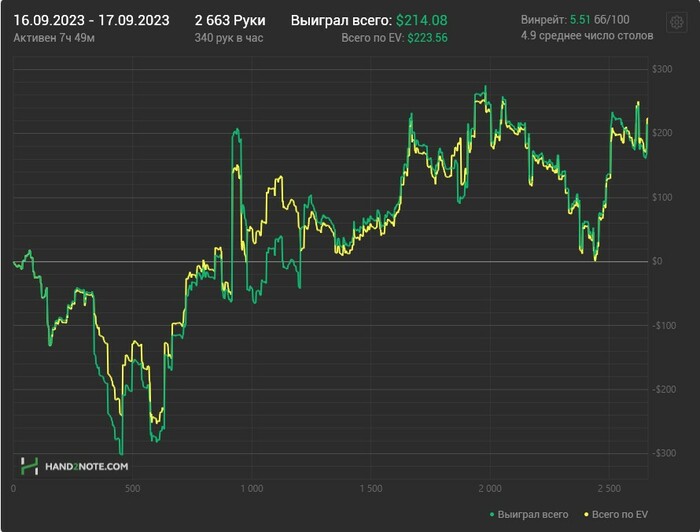
Task: Click the yellow legend line marker
Action: 585,515
